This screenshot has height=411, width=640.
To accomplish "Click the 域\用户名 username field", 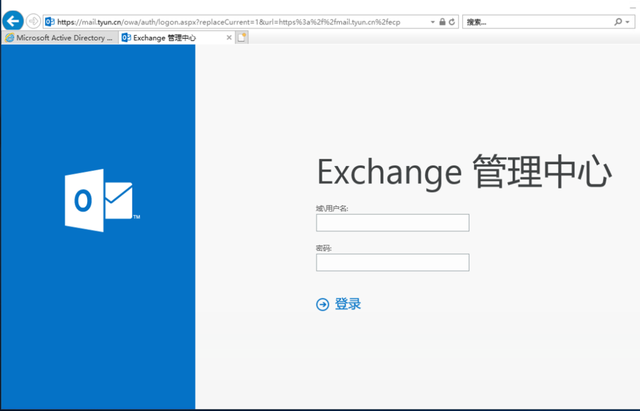I will (x=393, y=223).
